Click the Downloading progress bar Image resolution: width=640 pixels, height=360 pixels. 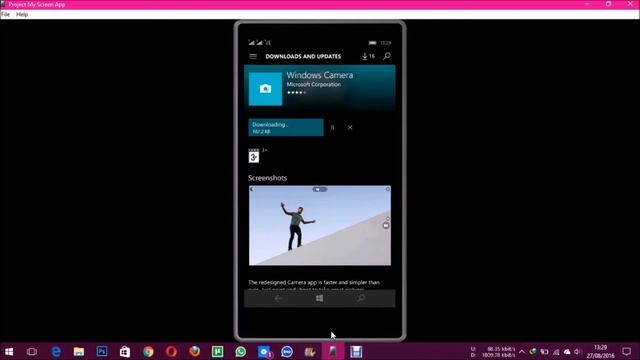[286, 128]
